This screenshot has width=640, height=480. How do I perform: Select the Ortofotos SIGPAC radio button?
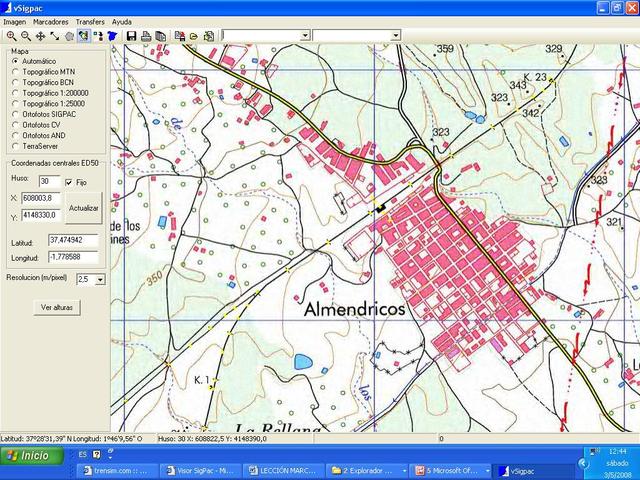click(14, 114)
